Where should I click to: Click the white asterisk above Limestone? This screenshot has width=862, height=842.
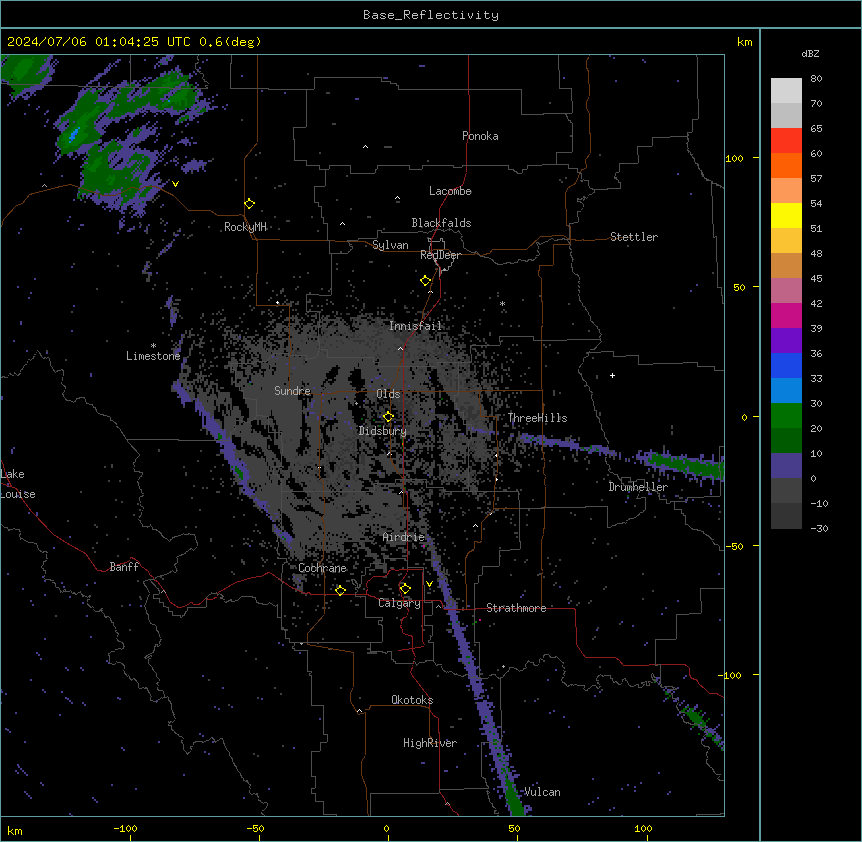click(153, 346)
